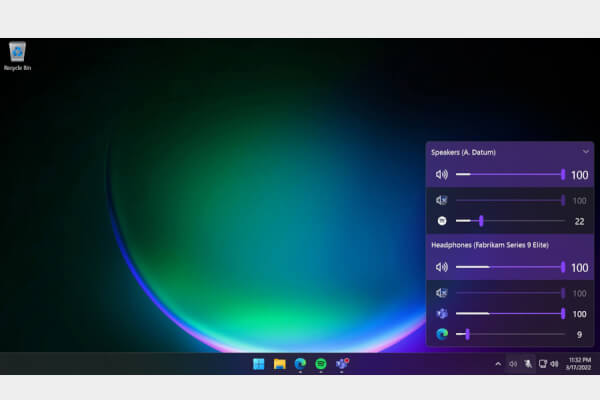Click the Teams volume slider track
Screen dimensions: 600x400
510,314
